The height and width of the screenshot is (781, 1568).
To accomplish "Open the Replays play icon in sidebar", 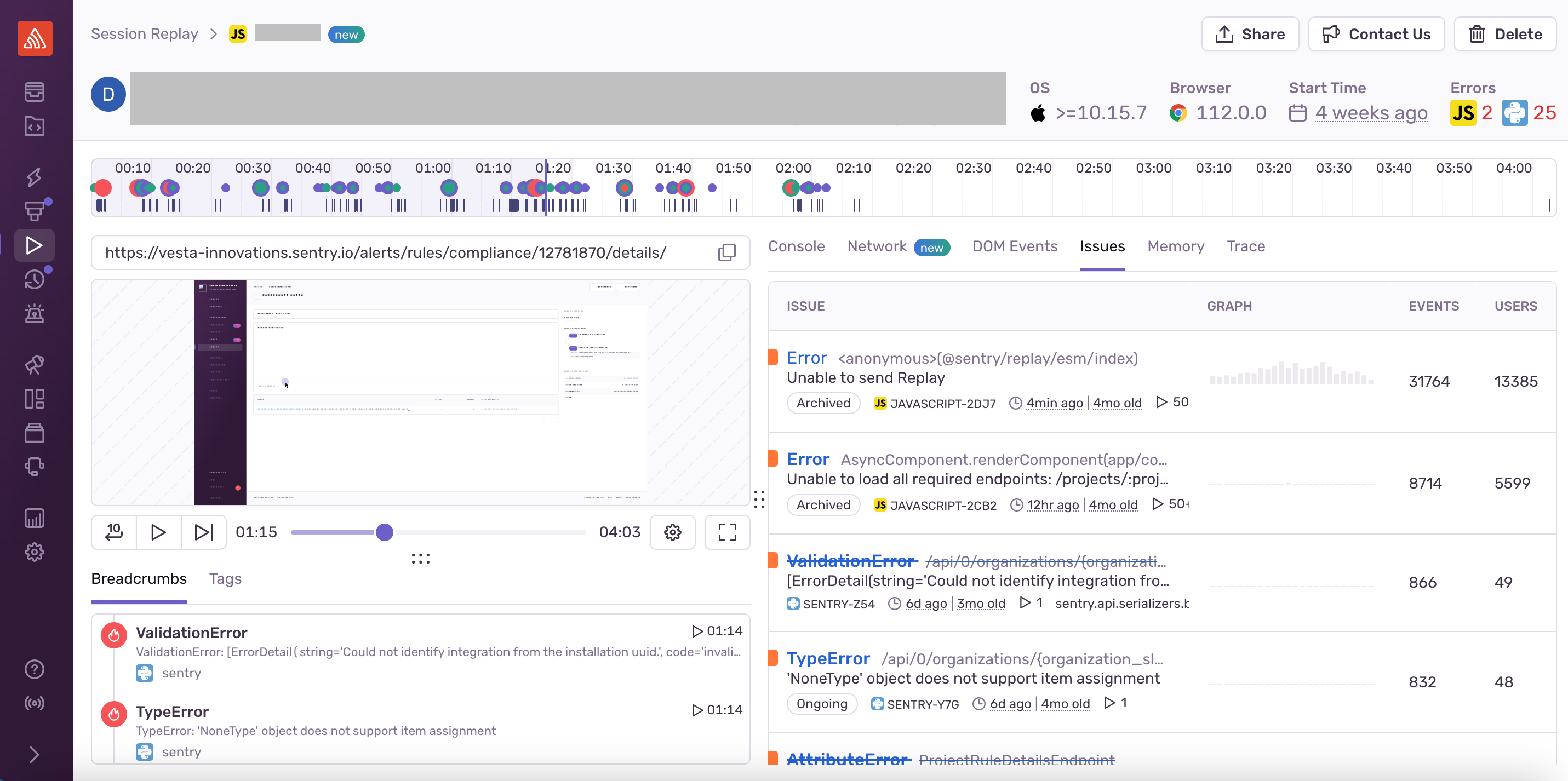I will click(35, 245).
